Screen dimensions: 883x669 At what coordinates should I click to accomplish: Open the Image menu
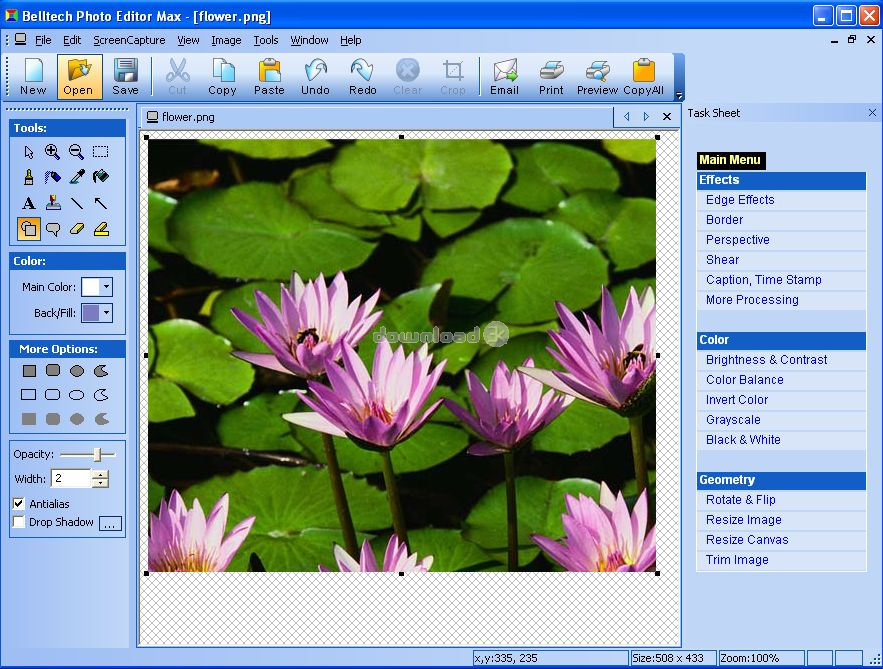click(x=226, y=41)
